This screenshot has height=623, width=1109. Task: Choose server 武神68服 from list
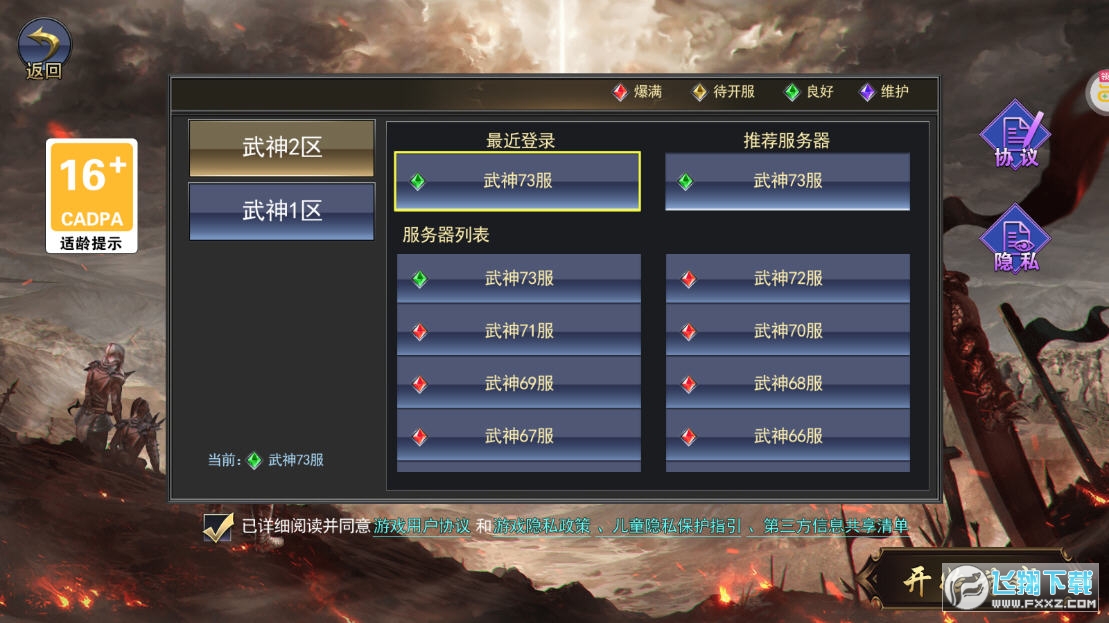pyautogui.click(x=787, y=383)
